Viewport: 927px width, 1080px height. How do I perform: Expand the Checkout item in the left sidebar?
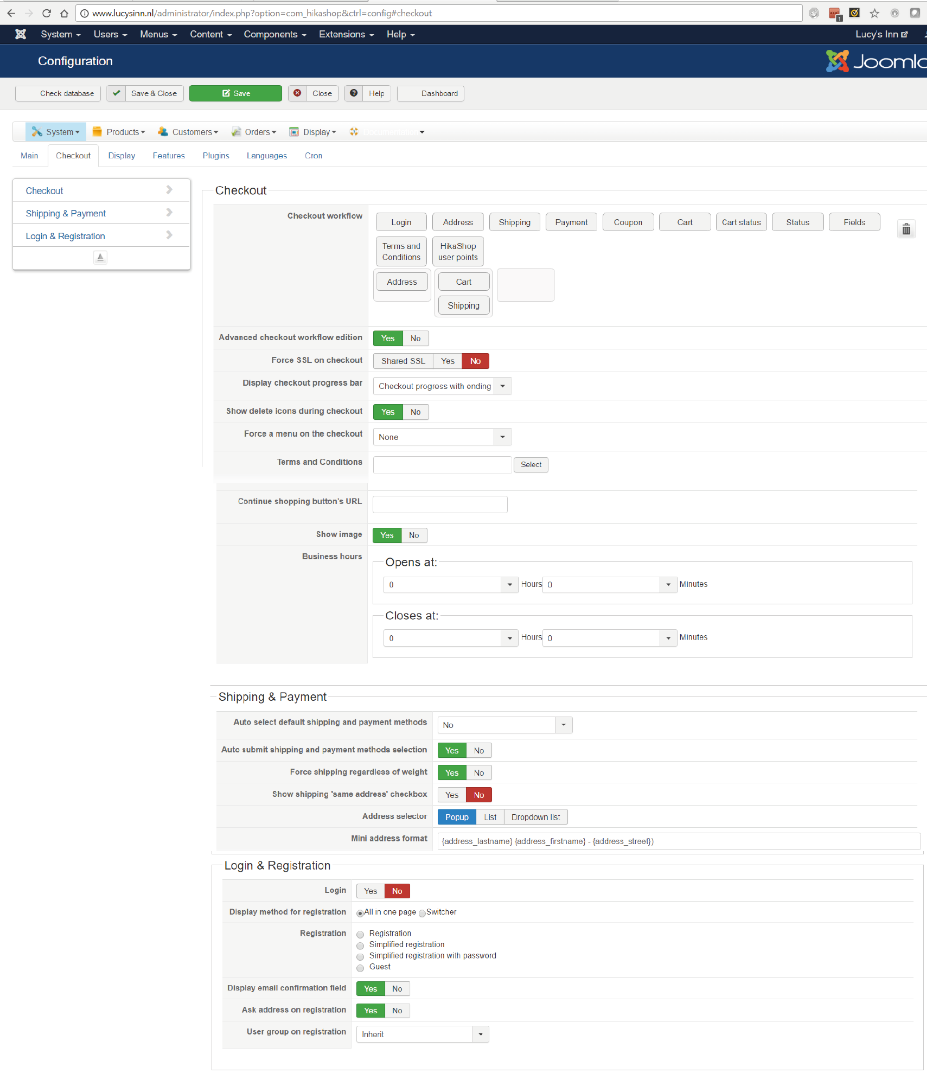pos(101,191)
